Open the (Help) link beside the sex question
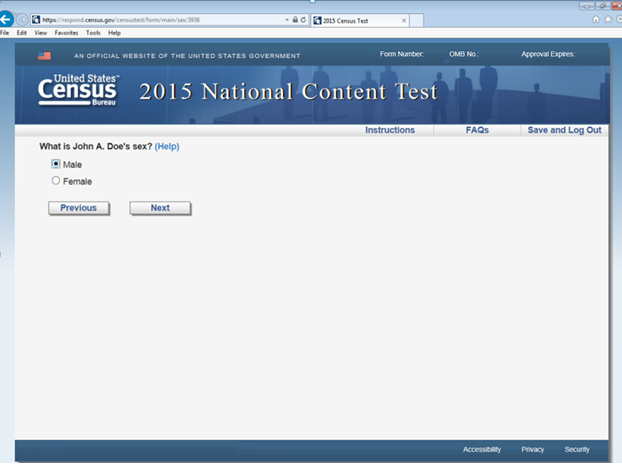This screenshot has width=622, height=464. [x=167, y=146]
